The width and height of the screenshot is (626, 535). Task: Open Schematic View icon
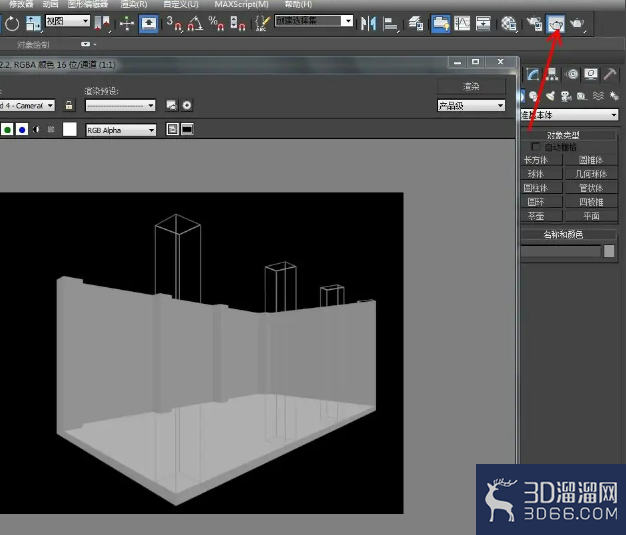483,24
